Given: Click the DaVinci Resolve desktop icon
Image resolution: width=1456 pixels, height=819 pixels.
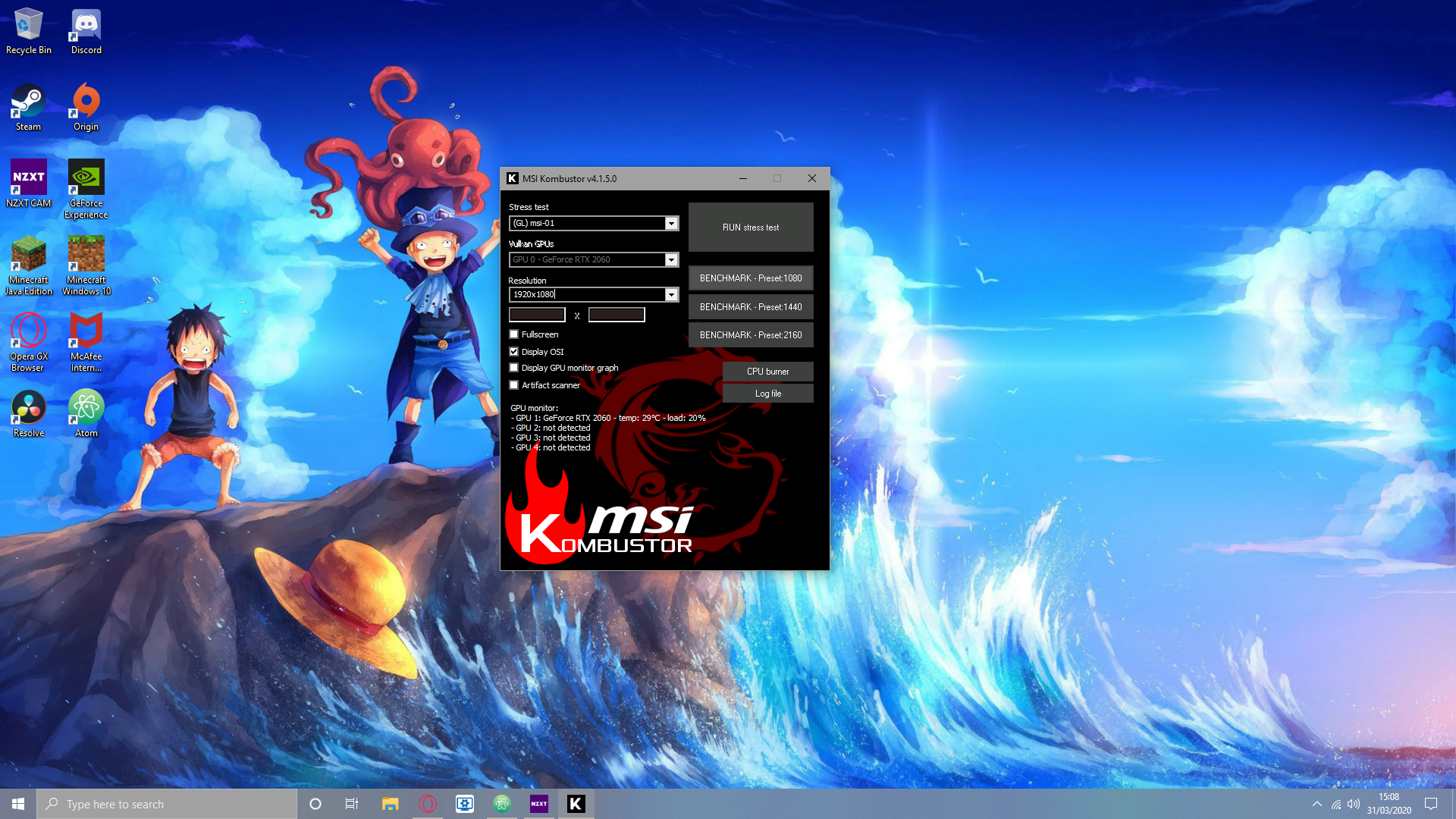Looking at the screenshot, I should coord(28,413).
